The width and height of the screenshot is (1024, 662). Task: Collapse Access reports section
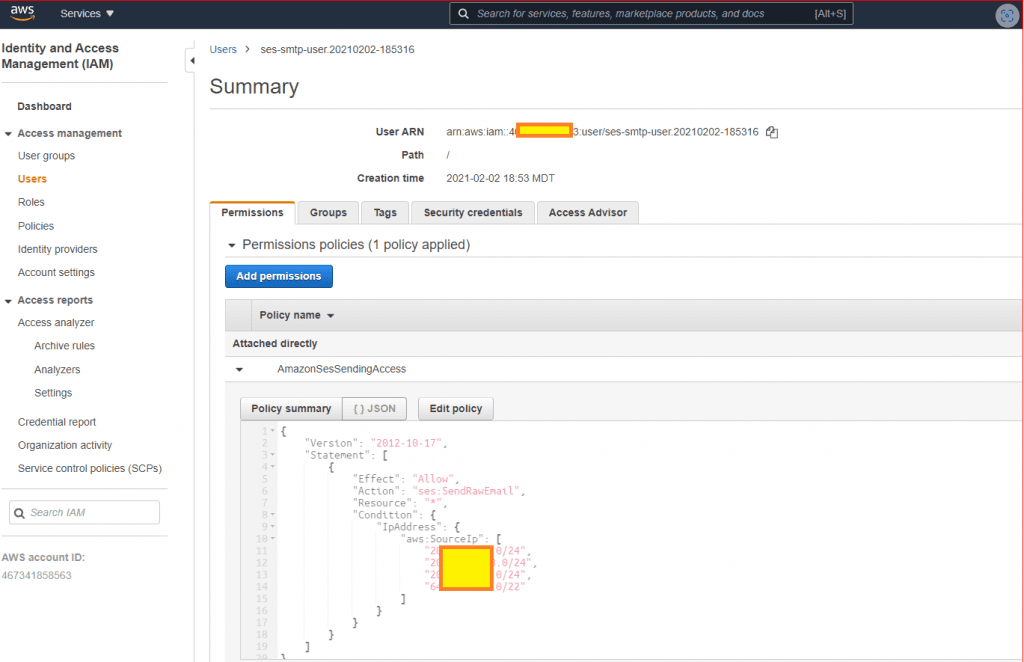point(8,301)
